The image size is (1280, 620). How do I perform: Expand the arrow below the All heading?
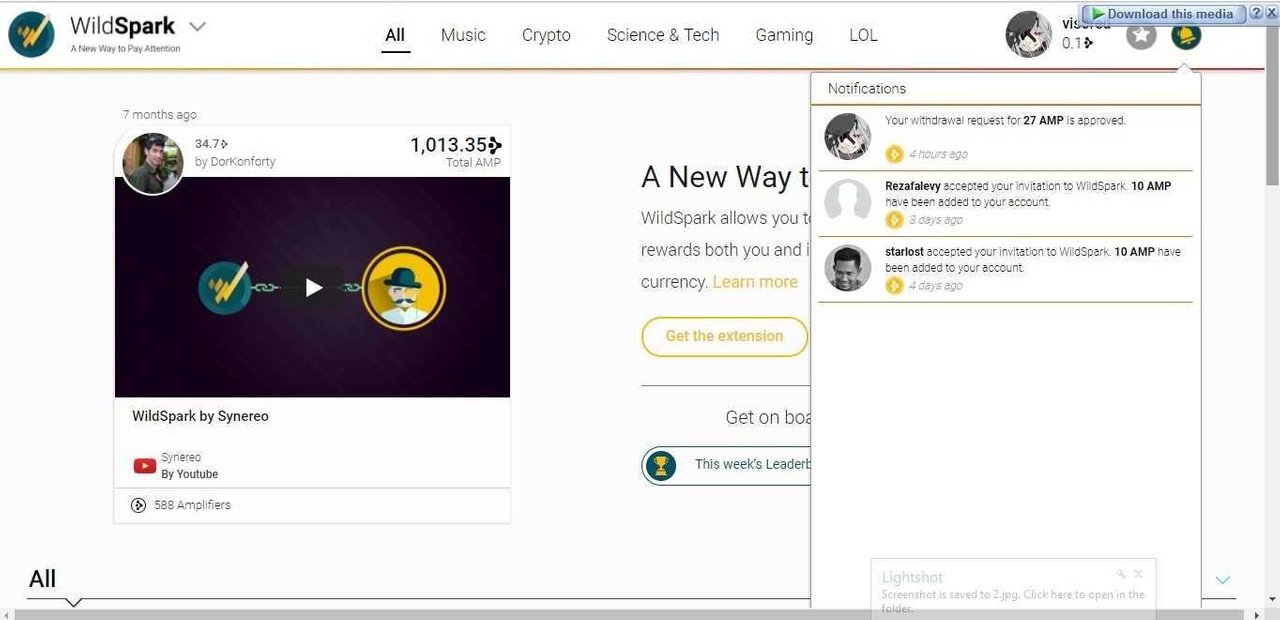73,602
